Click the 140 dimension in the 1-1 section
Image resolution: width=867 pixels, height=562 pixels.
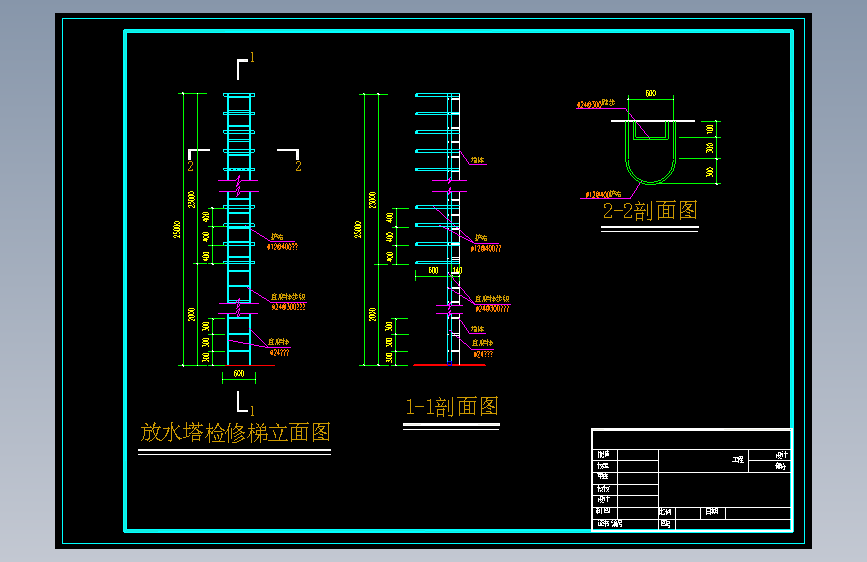pyautogui.click(x=457, y=270)
